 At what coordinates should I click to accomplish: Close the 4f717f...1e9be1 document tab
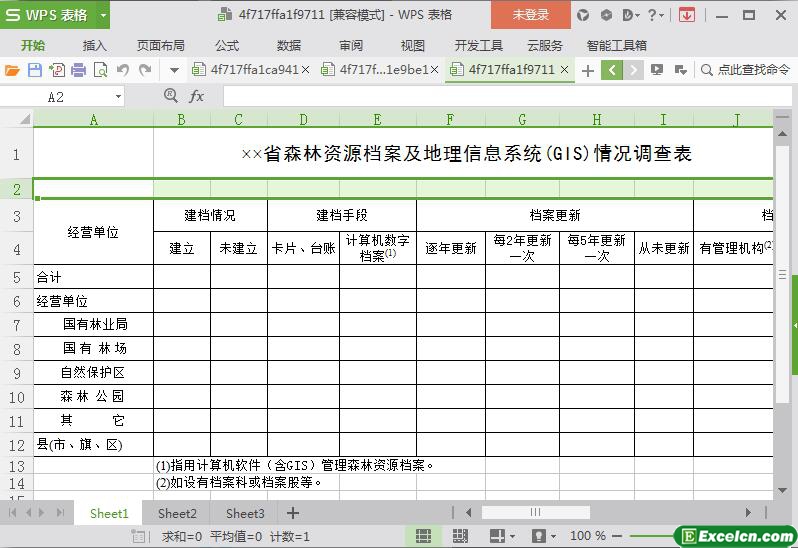point(434,70)
